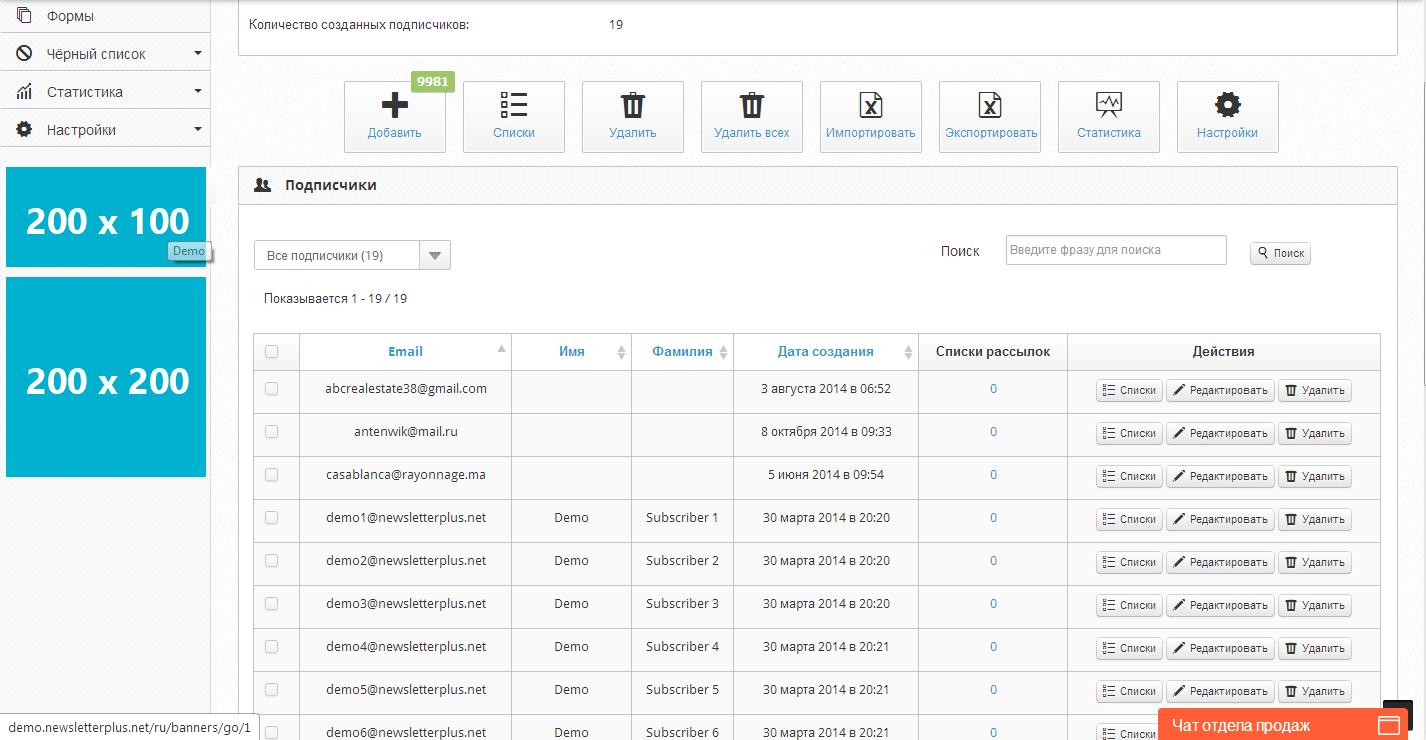Viewport: 1426px width, 740px height.
Task: Open the Все подписчики (19) dropdown
Action: [x=352, y=256]
